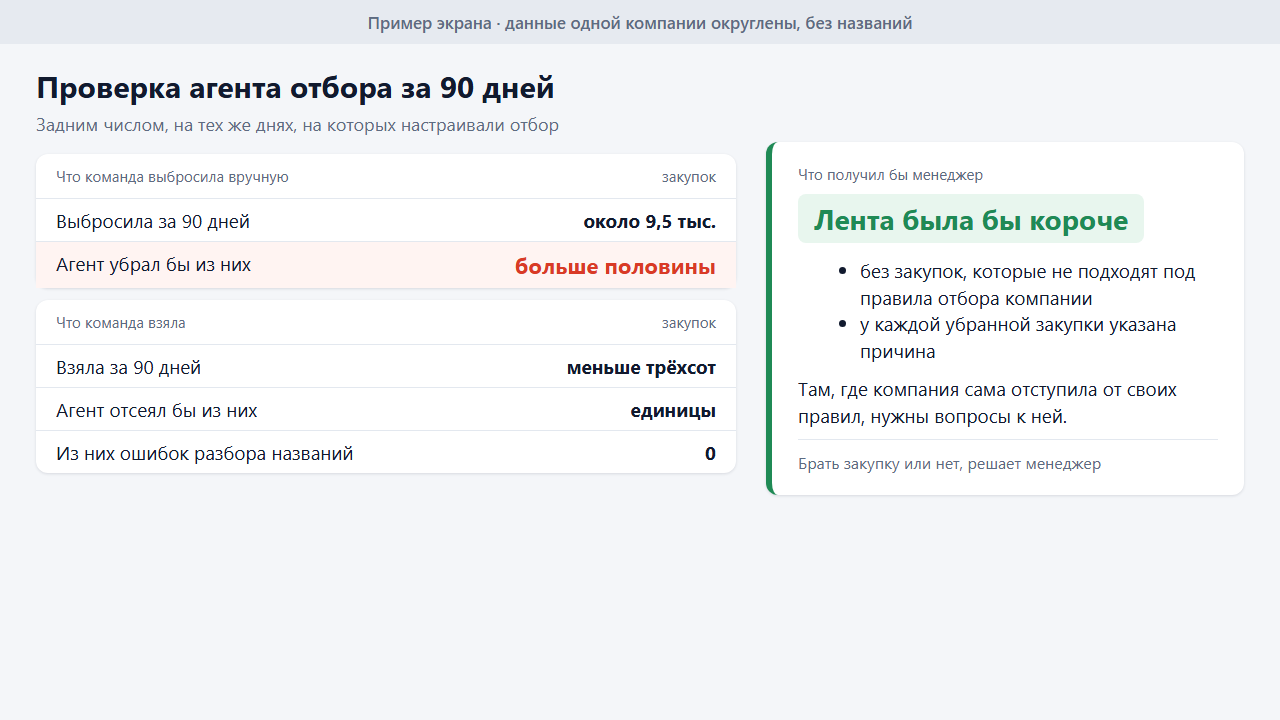Click the value "0" for parsing errors
This screenshot has width=1280, height=720.
pyautogui.click(x=710, y=454)
